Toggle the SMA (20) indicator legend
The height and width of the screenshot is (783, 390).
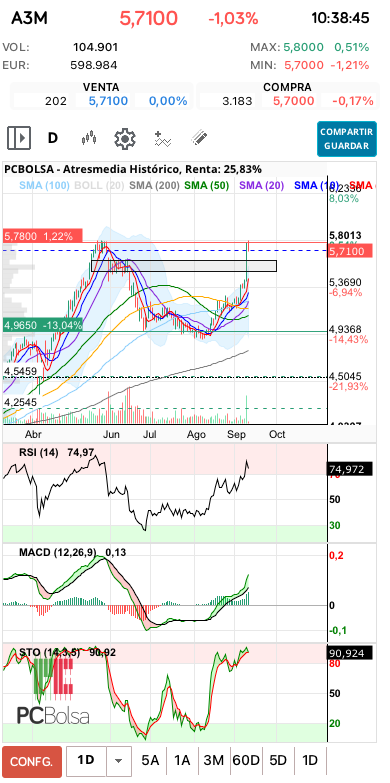click(262, 186)
